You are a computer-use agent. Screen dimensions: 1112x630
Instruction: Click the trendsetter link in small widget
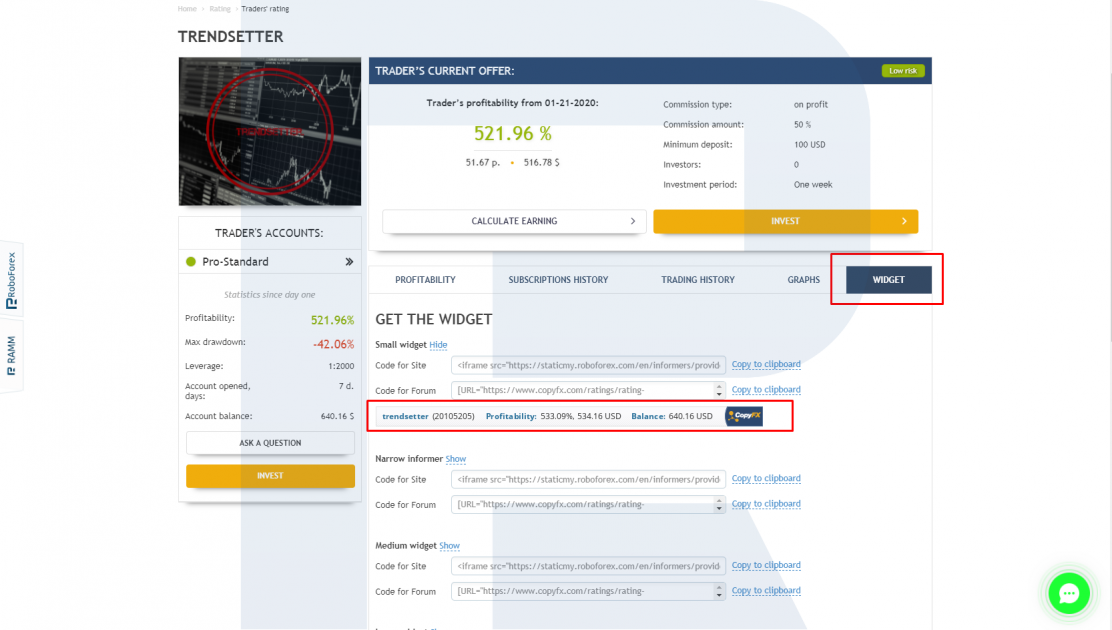(x=405, y=416)
